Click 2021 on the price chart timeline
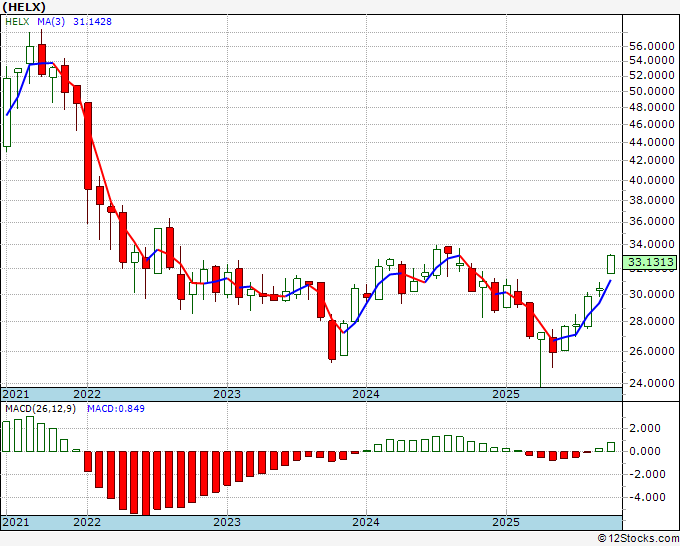Image resolution: width=680 pixels, height=546 pixels. pyautogui.click(x=16, y=394)
